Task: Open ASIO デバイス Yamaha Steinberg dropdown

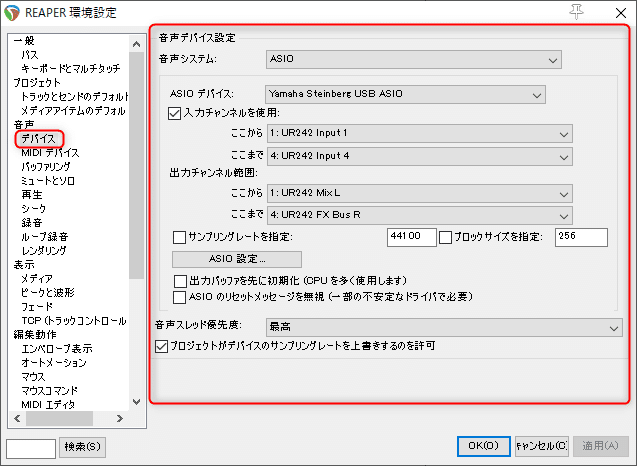Action: click(405, 94)
